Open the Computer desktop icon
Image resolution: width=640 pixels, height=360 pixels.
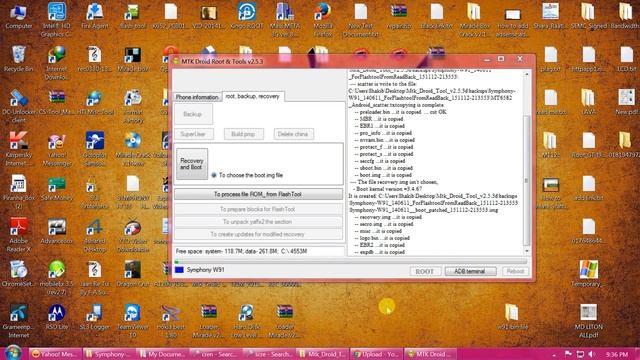coord(18,16)
